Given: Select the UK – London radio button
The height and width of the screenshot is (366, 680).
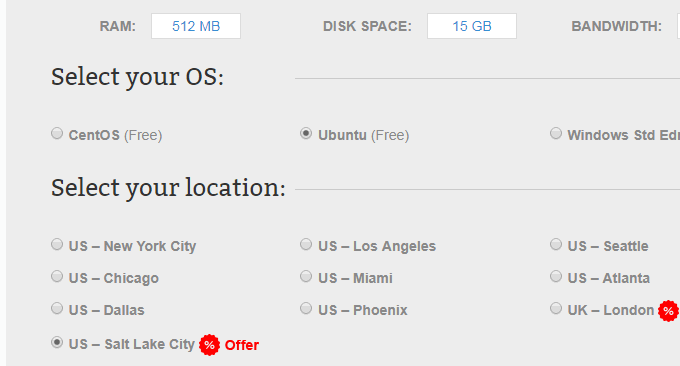Looking at the screenshot, I should (556, 308).
